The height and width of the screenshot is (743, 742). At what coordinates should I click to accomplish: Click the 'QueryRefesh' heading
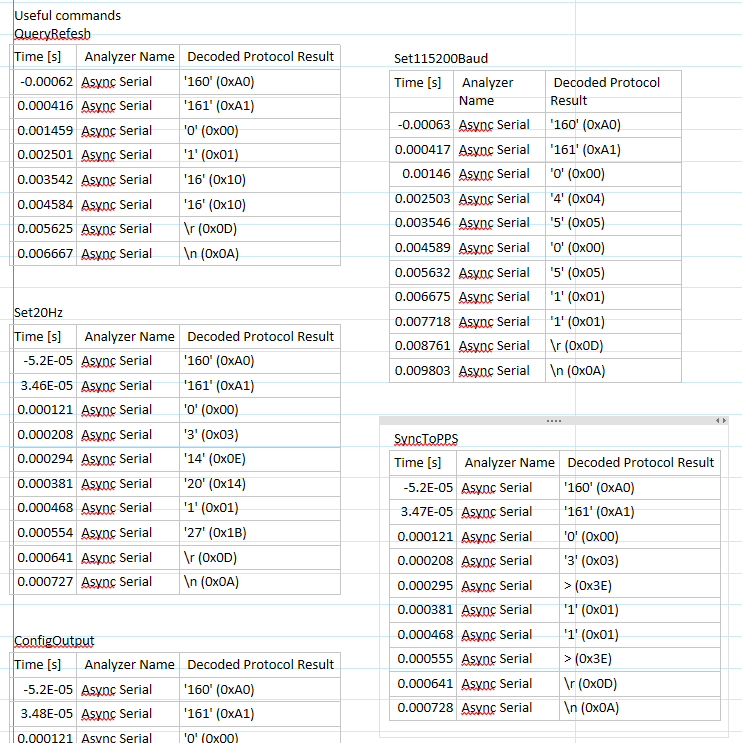tap(52, 34)
